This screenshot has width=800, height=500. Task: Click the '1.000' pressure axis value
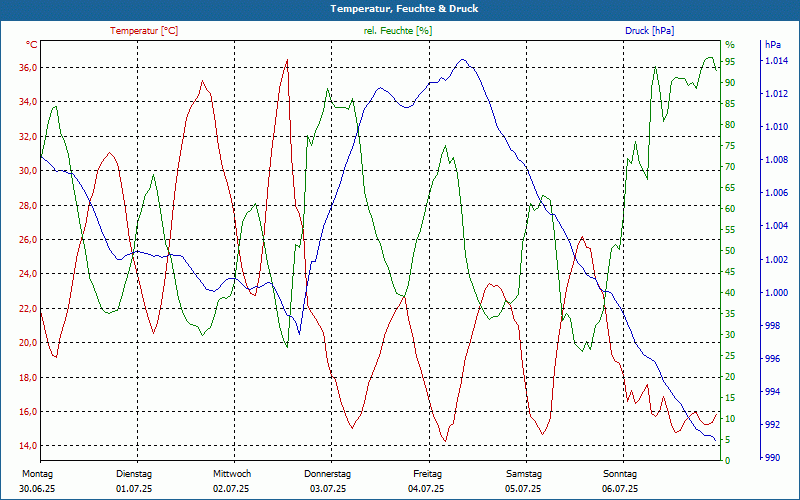click(x=778, y=293)
